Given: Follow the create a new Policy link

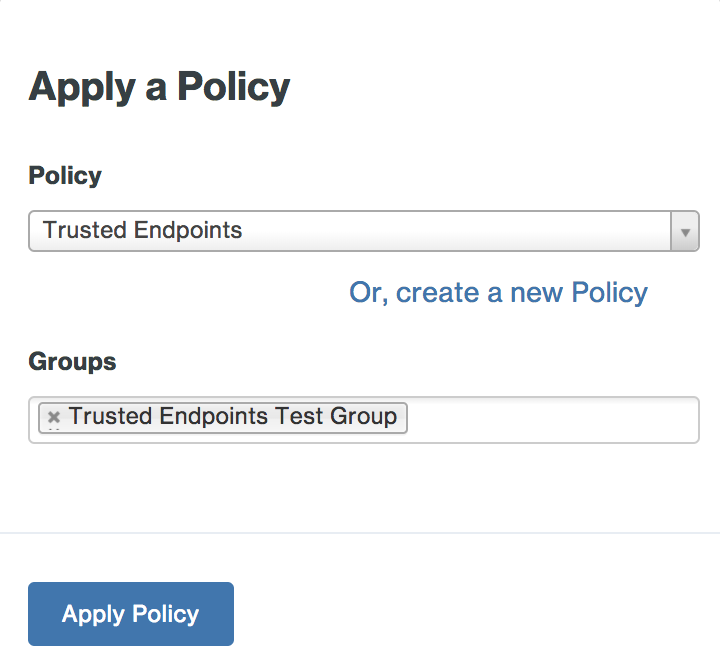Looking at the screenshot, I should pyautogui.click(x=498, y=292).
